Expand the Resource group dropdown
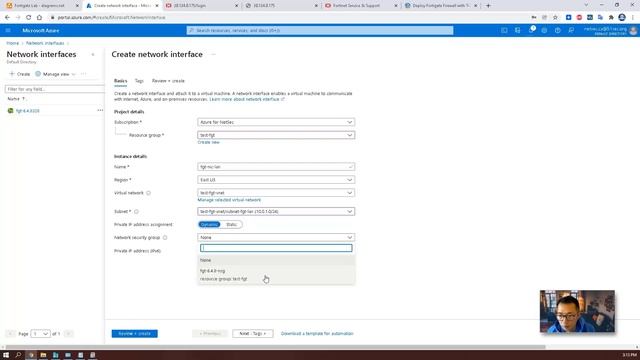Viewport: 640px width, 360px height. point(276,135)
